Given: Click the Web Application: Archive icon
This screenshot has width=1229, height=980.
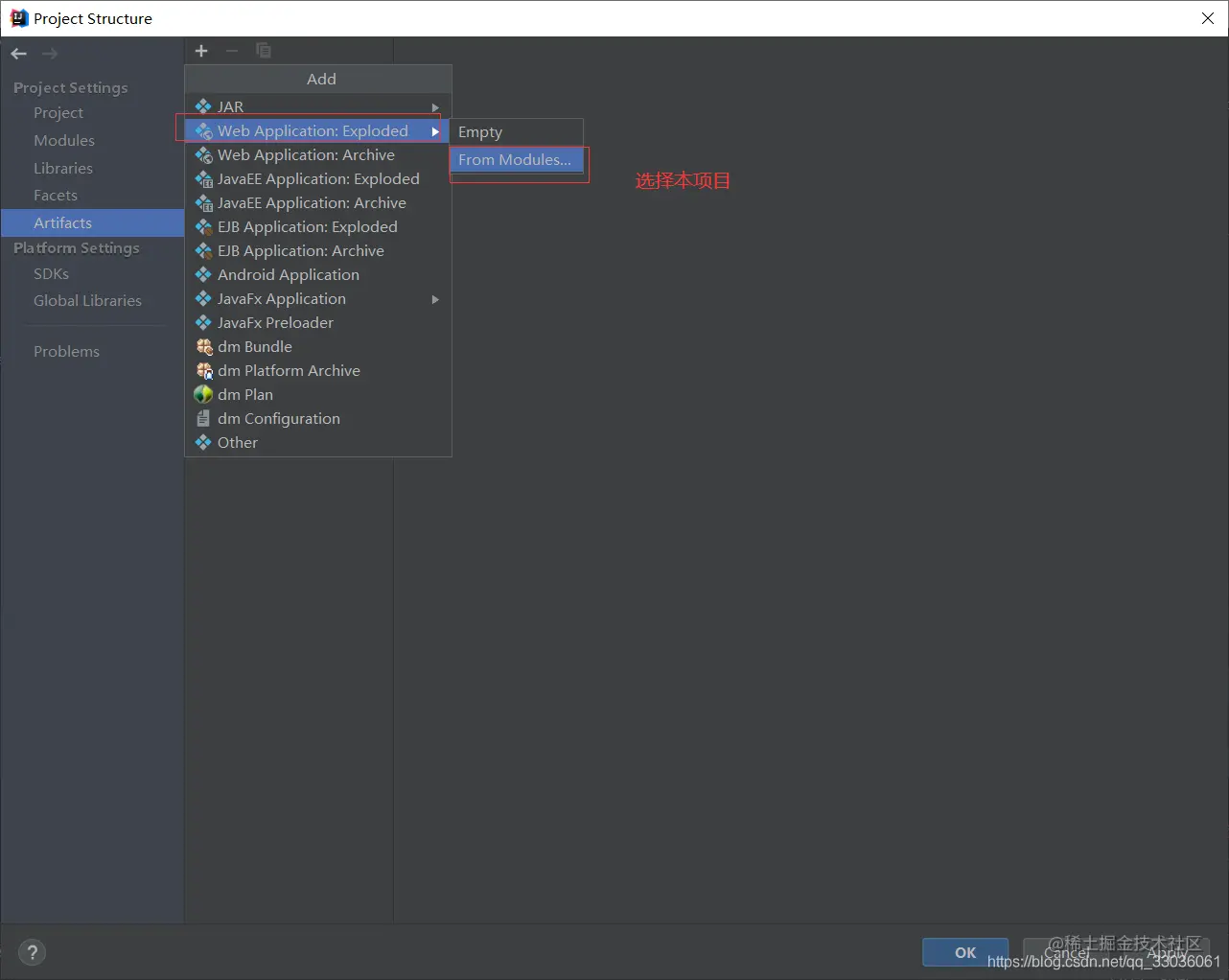Looking at the screenshot, I should (203, 154).
